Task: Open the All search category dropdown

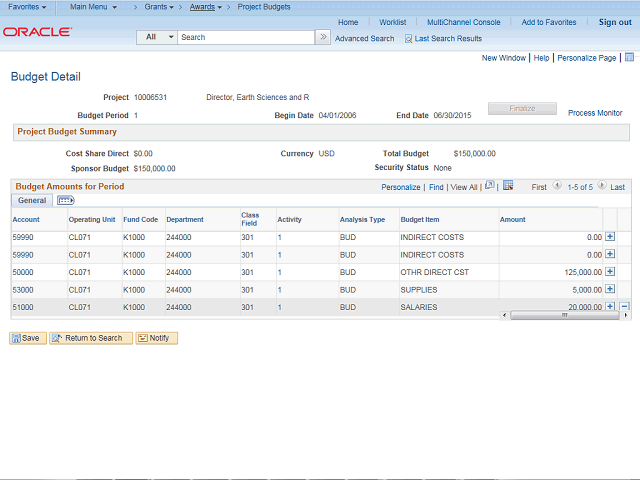Action: pos(157,37)
